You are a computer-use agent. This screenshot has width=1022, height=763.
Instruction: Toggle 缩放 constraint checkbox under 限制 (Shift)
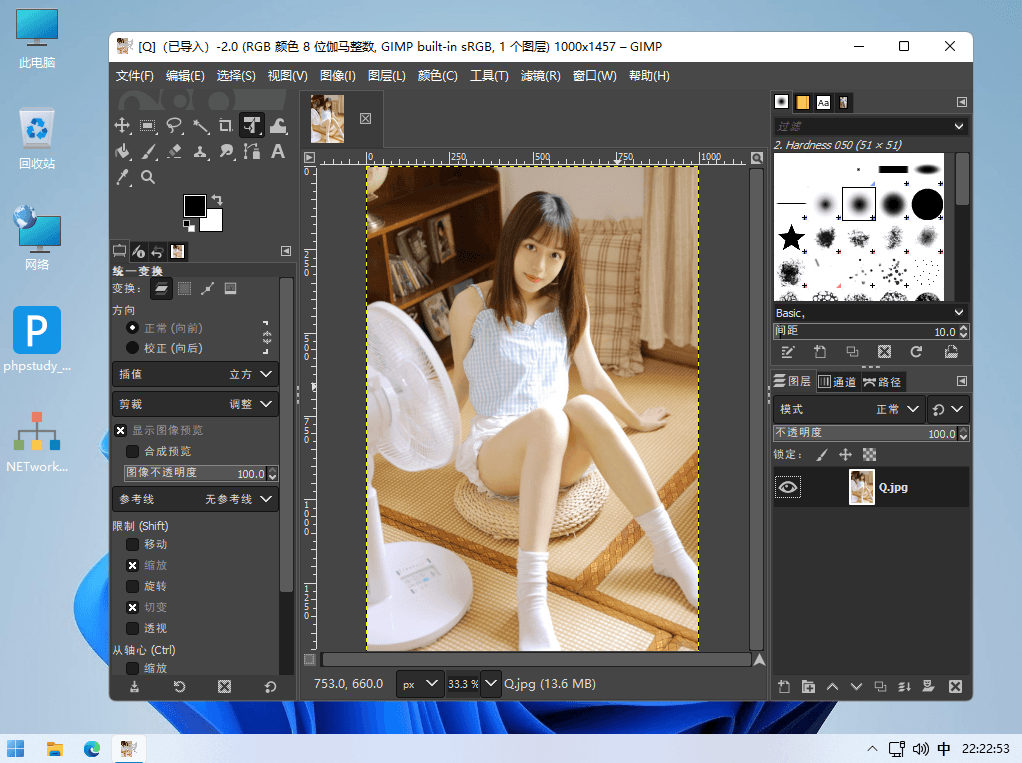(132, 565)
